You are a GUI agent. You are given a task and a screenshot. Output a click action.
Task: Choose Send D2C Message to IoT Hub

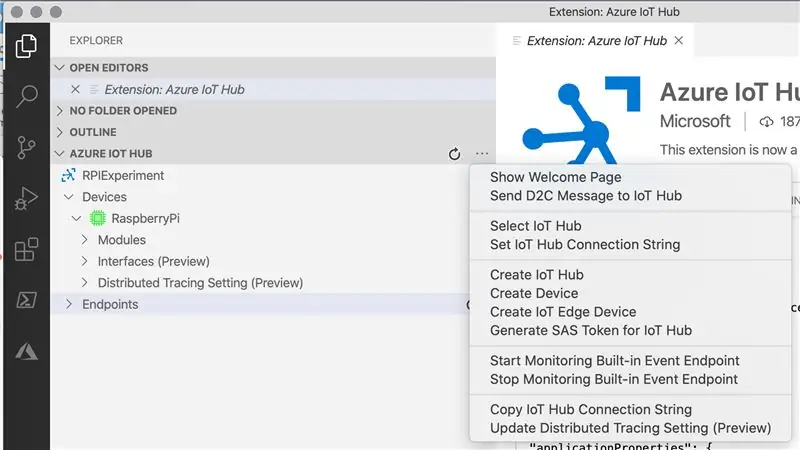[586, 195]
